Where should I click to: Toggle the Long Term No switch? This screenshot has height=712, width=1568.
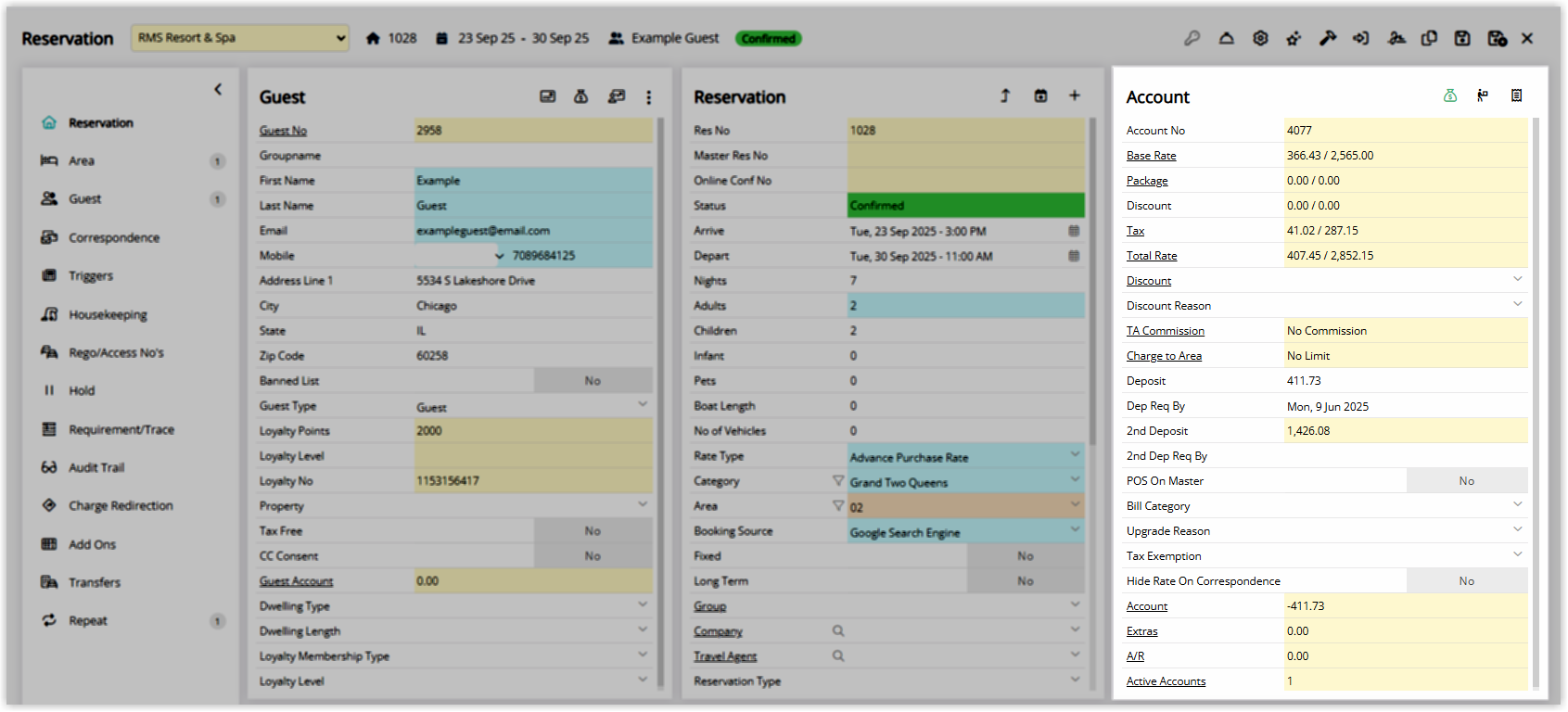[x=1026, y=581]
